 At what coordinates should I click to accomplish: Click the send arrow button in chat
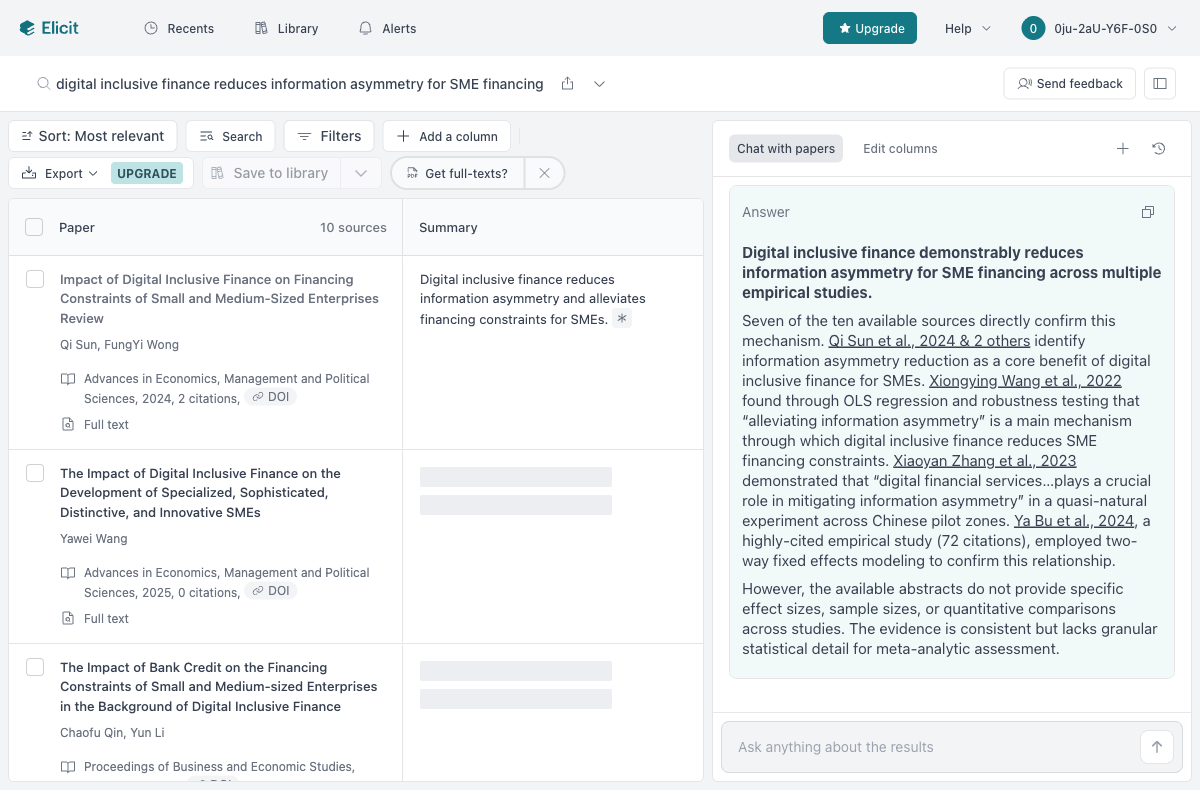[x=1157, y=747]
